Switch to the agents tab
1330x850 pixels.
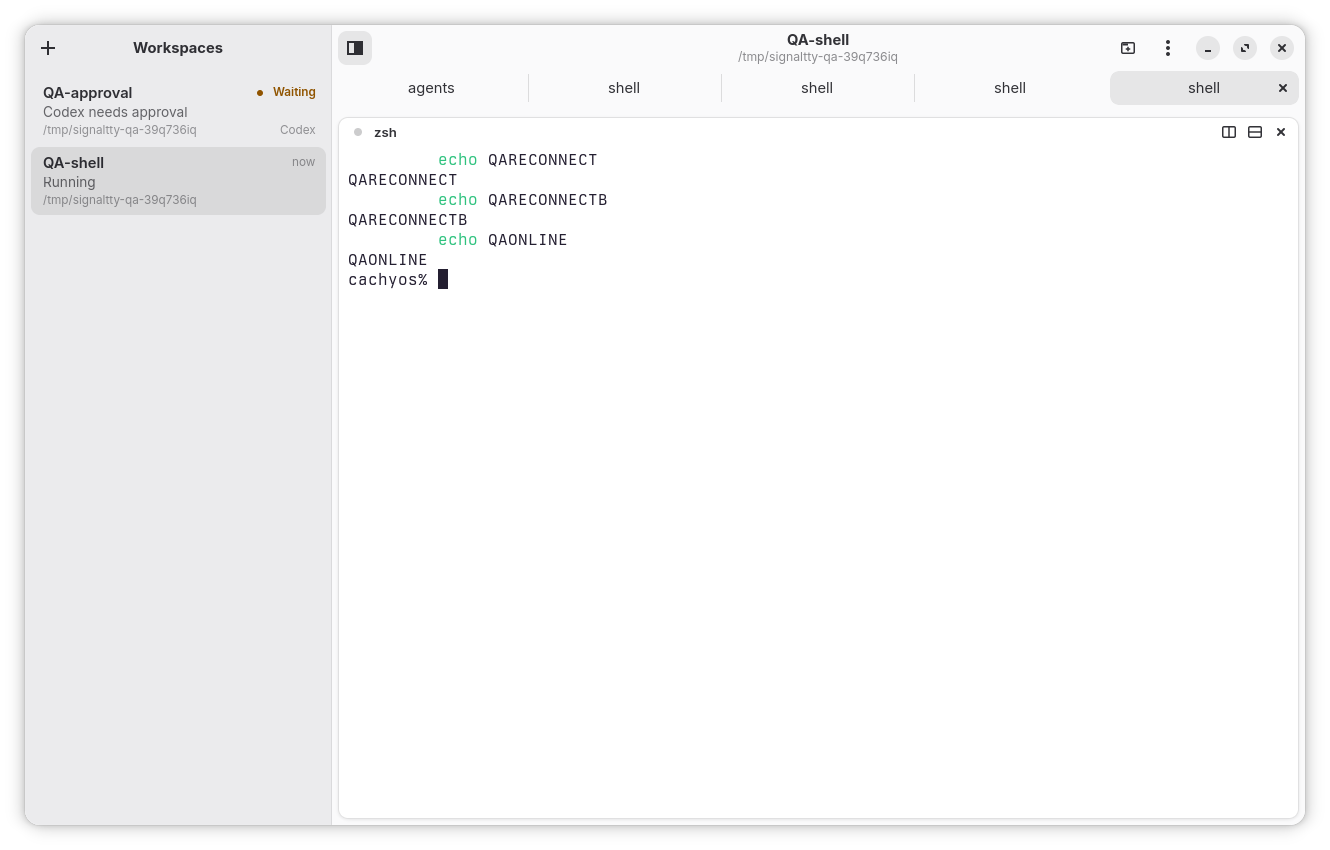pos(431,88)
